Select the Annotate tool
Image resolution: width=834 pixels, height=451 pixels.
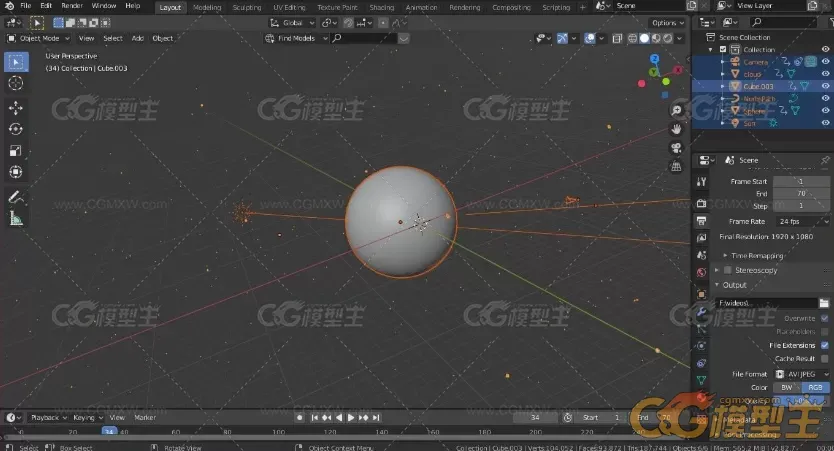coord(16,197)
